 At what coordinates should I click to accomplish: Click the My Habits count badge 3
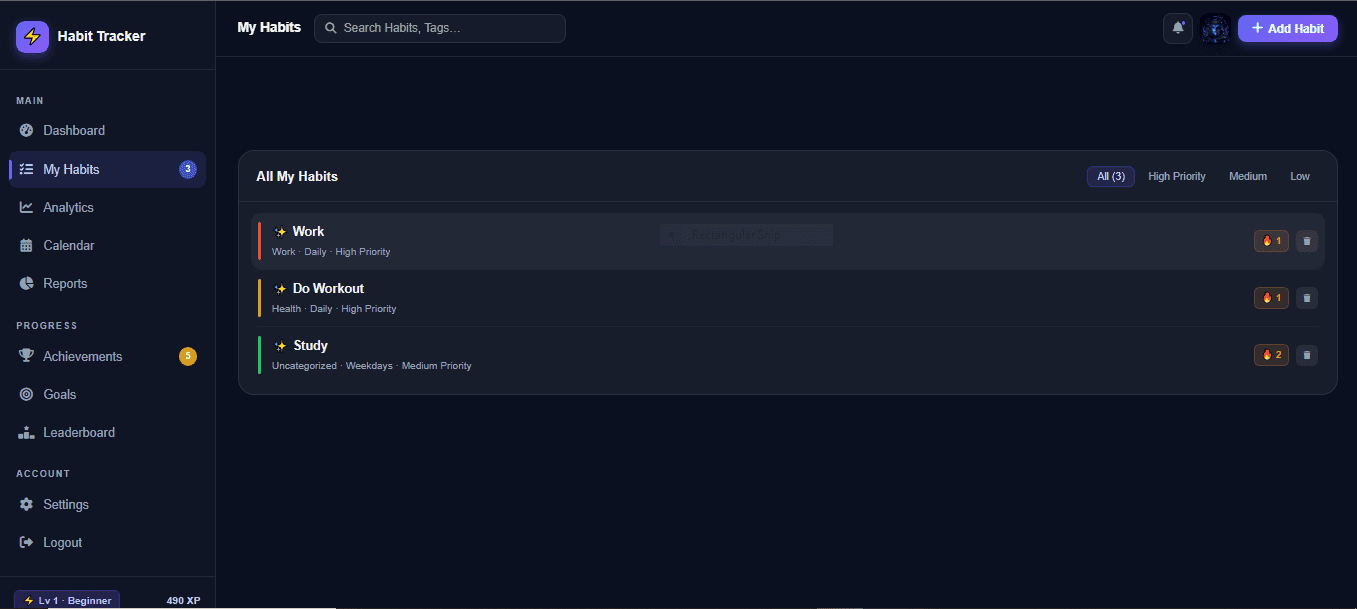(188, 169)
